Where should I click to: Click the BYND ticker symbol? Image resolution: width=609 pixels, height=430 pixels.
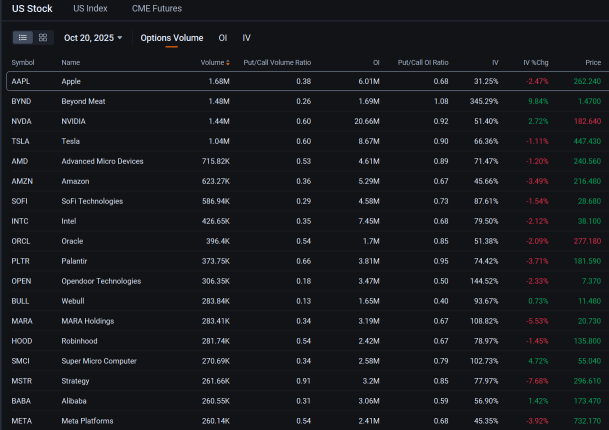(x=21, y=101)
